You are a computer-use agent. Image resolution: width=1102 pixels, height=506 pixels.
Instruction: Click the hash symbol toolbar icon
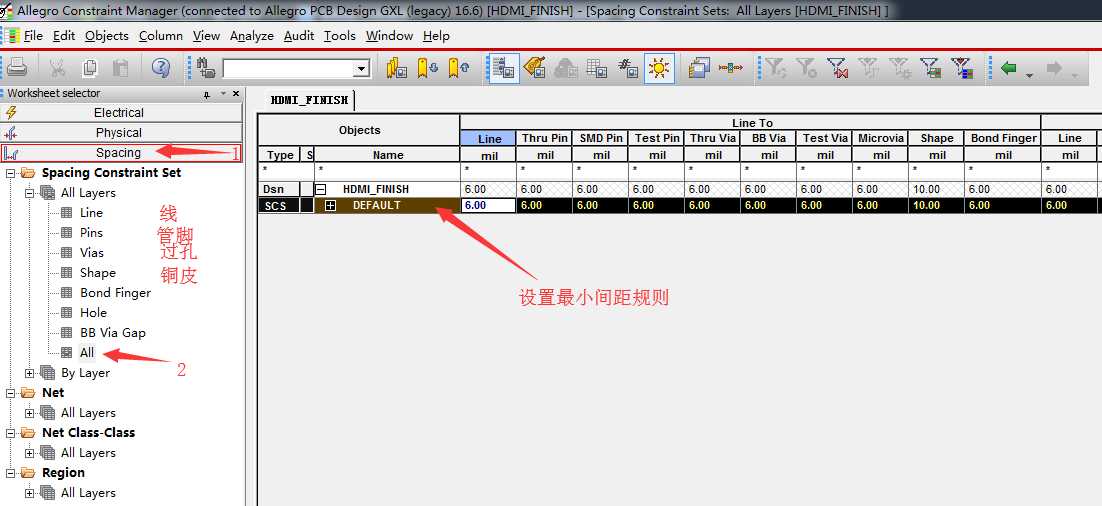point(628,68)
